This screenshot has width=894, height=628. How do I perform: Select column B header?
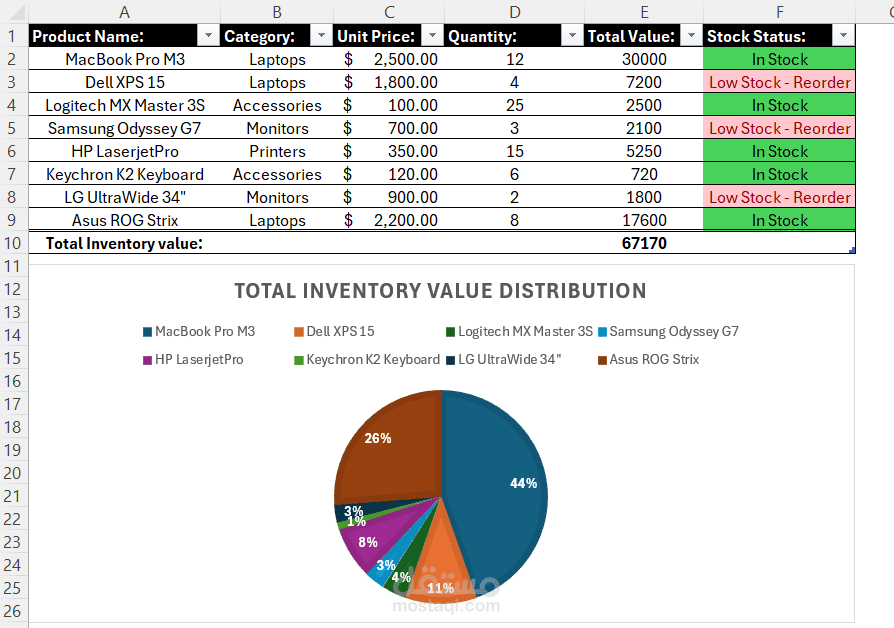[x=277, y=12]
